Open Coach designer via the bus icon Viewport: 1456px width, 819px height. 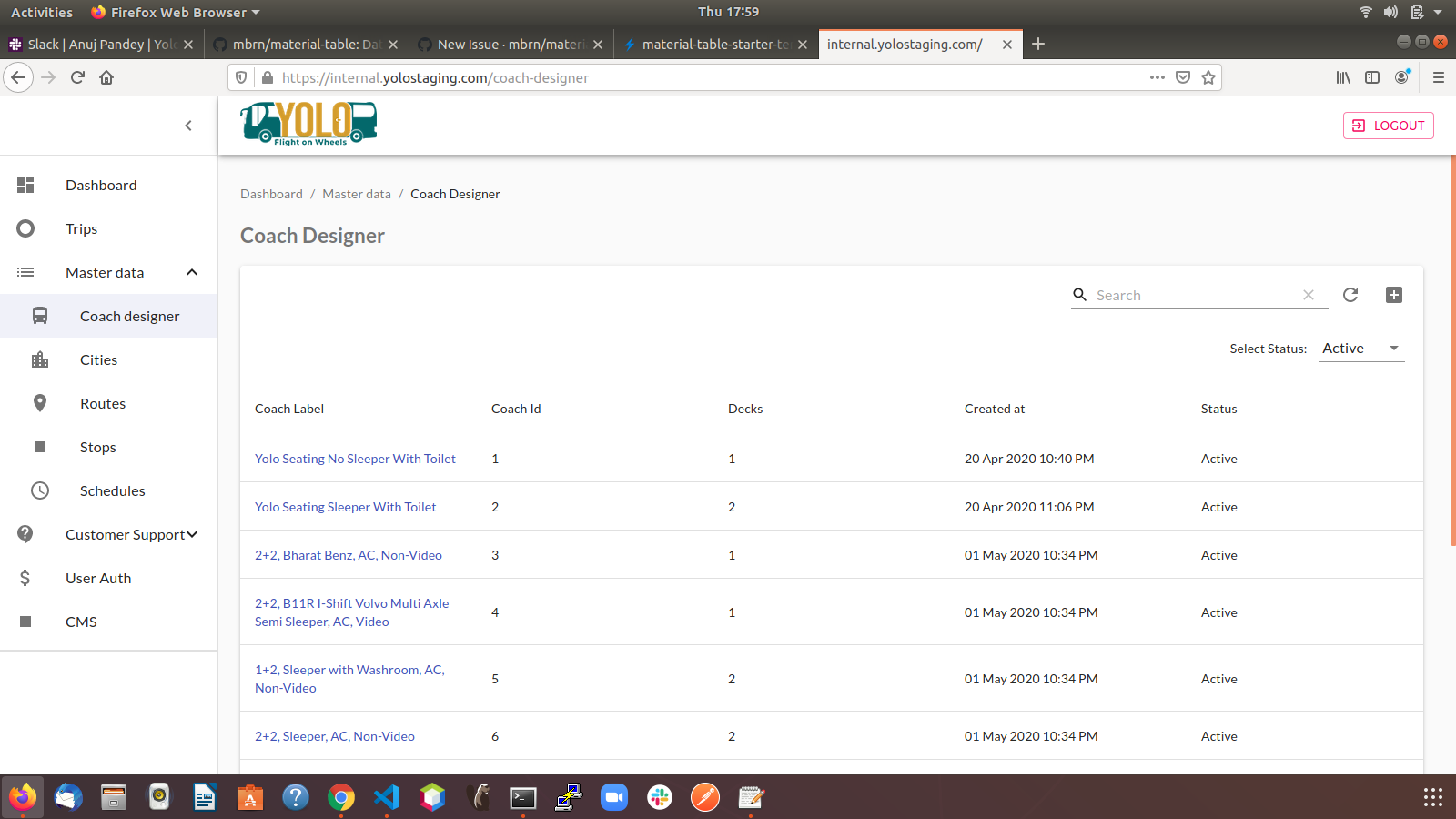click(x=40, y=316)
